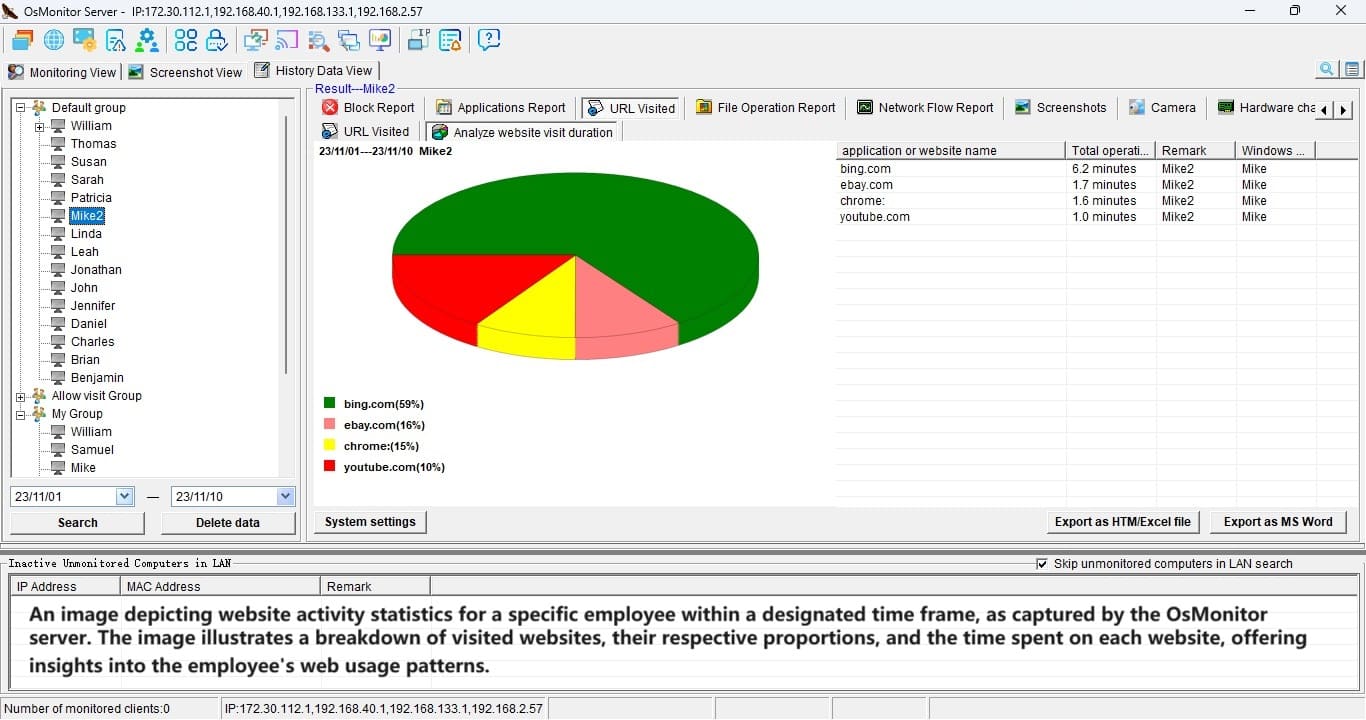The width and height of the screenshot is (1366, 720).
Task: Click the pink ebay.com legend swatch
Action: pos(329,424)
